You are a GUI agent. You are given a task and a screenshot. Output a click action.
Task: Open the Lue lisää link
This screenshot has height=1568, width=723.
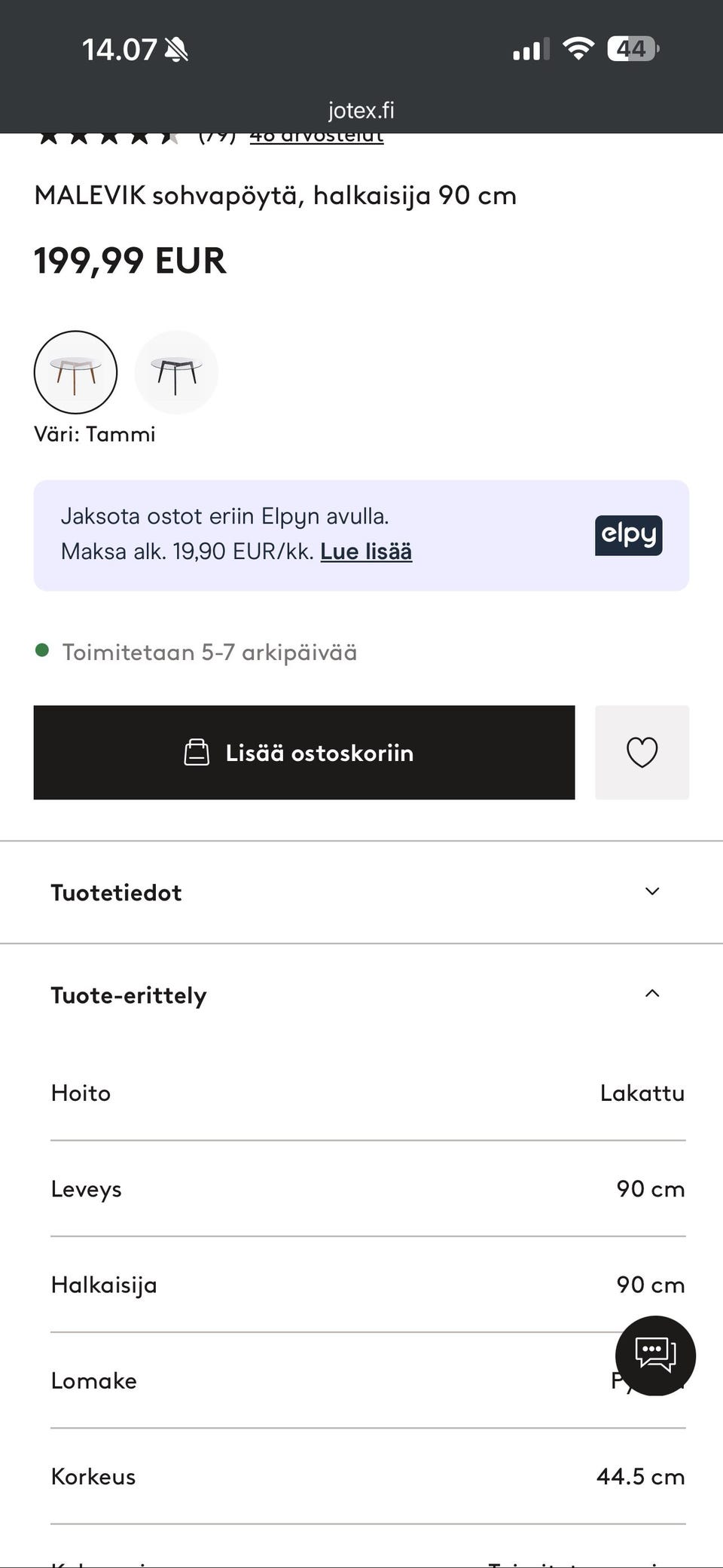point(366,552)
